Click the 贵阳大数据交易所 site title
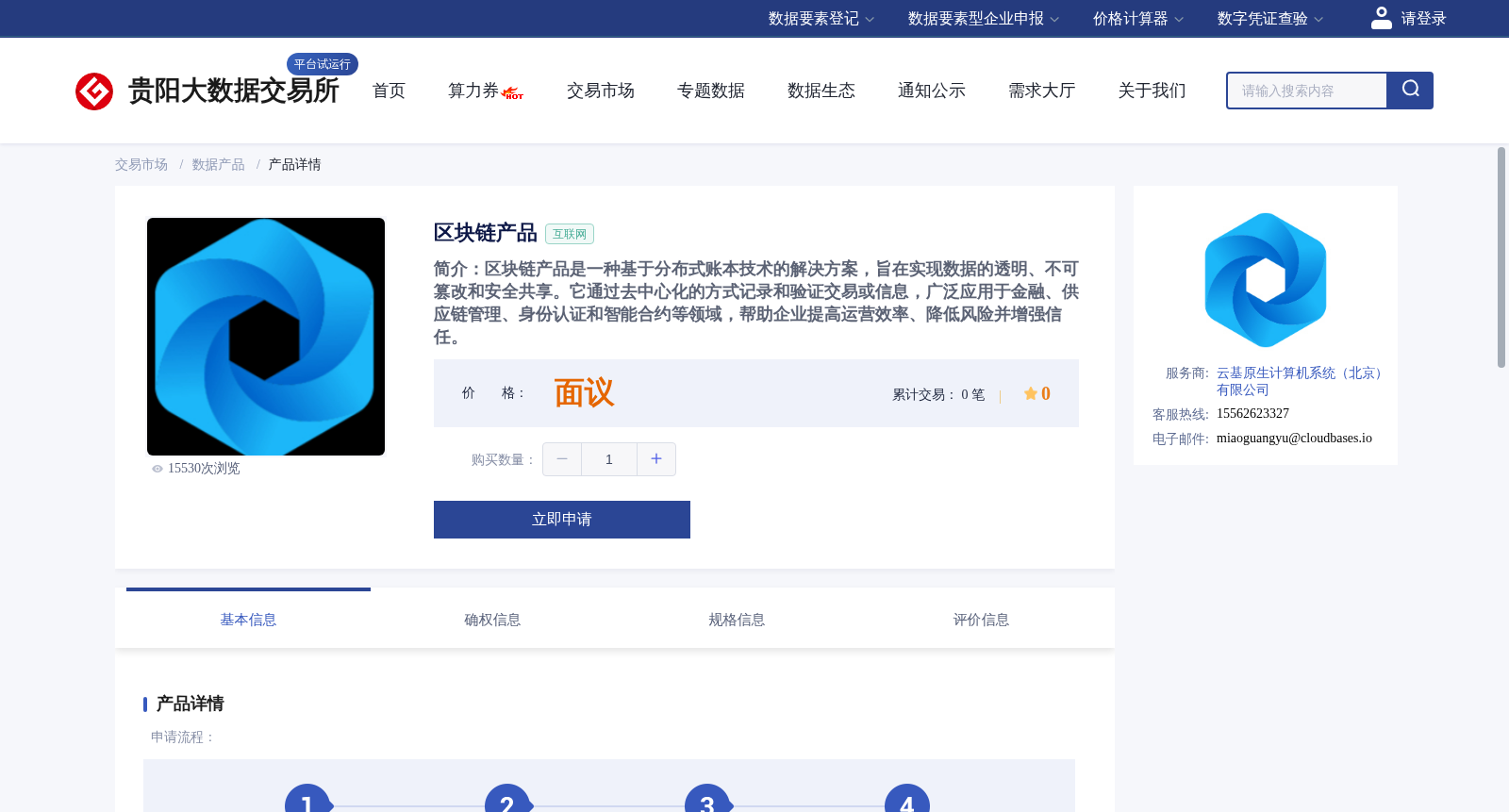The height and width of the screenshot is (812, 1509). (x=233, y=91)
